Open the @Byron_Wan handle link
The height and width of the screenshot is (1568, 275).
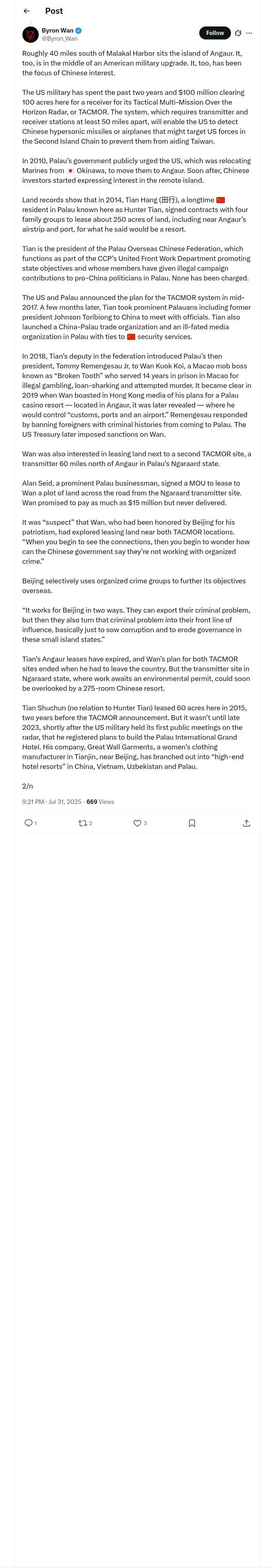pyautogui.click(x=59, y=39)
